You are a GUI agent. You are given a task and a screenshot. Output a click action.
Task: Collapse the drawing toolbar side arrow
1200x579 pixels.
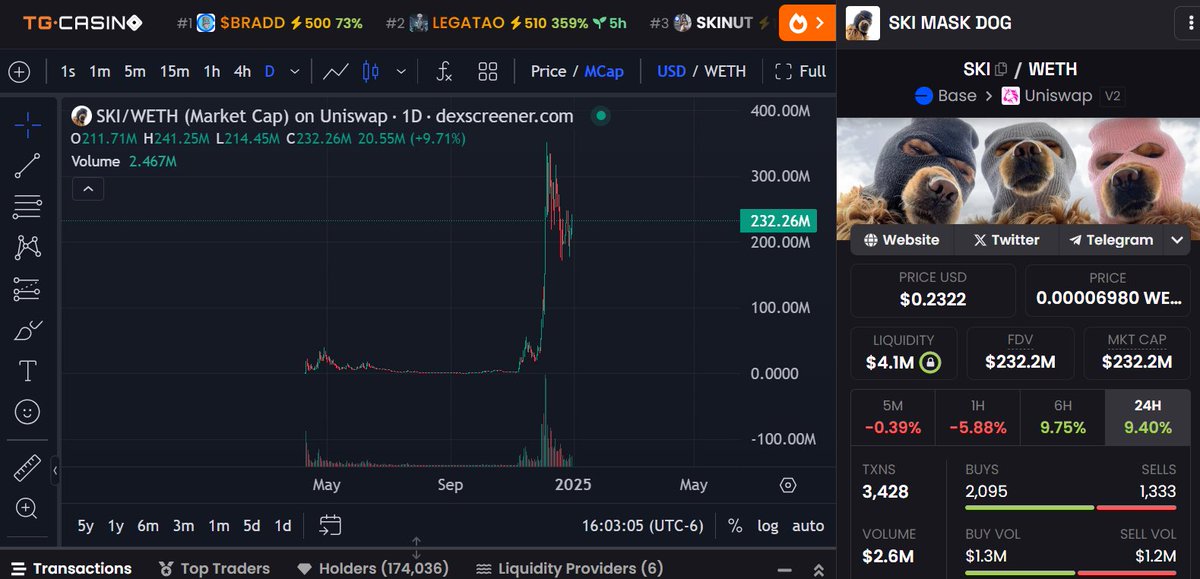point(56,469)
